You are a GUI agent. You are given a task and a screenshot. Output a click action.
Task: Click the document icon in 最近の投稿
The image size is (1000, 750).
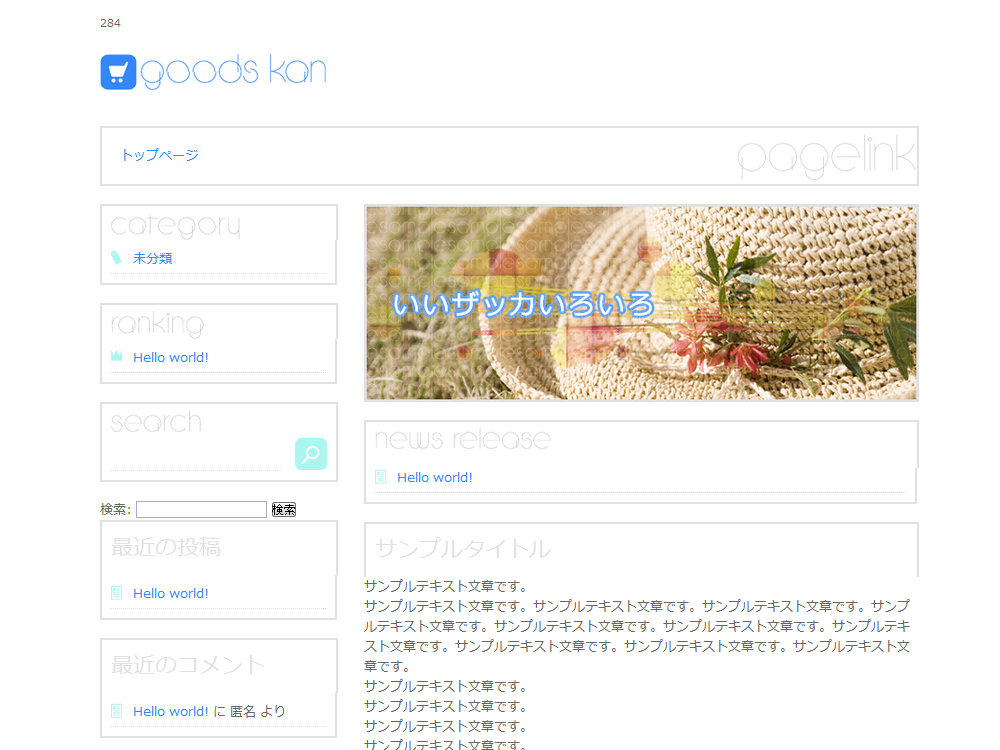(x=117, y=592)
